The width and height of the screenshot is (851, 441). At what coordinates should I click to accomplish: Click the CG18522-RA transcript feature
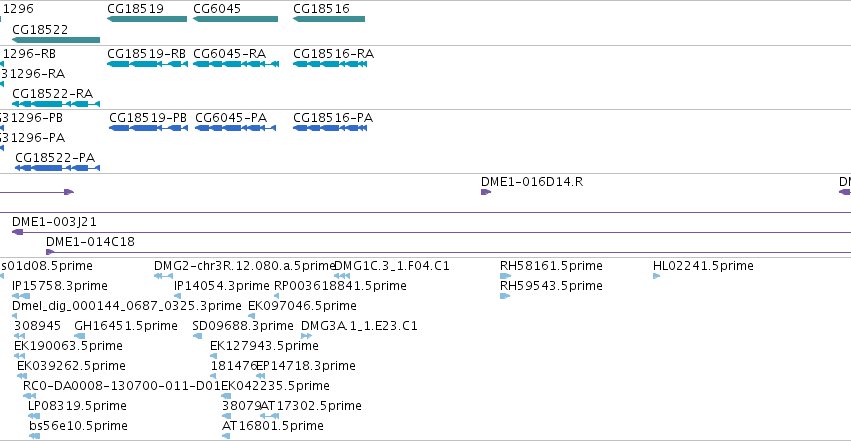coord(56,104)
